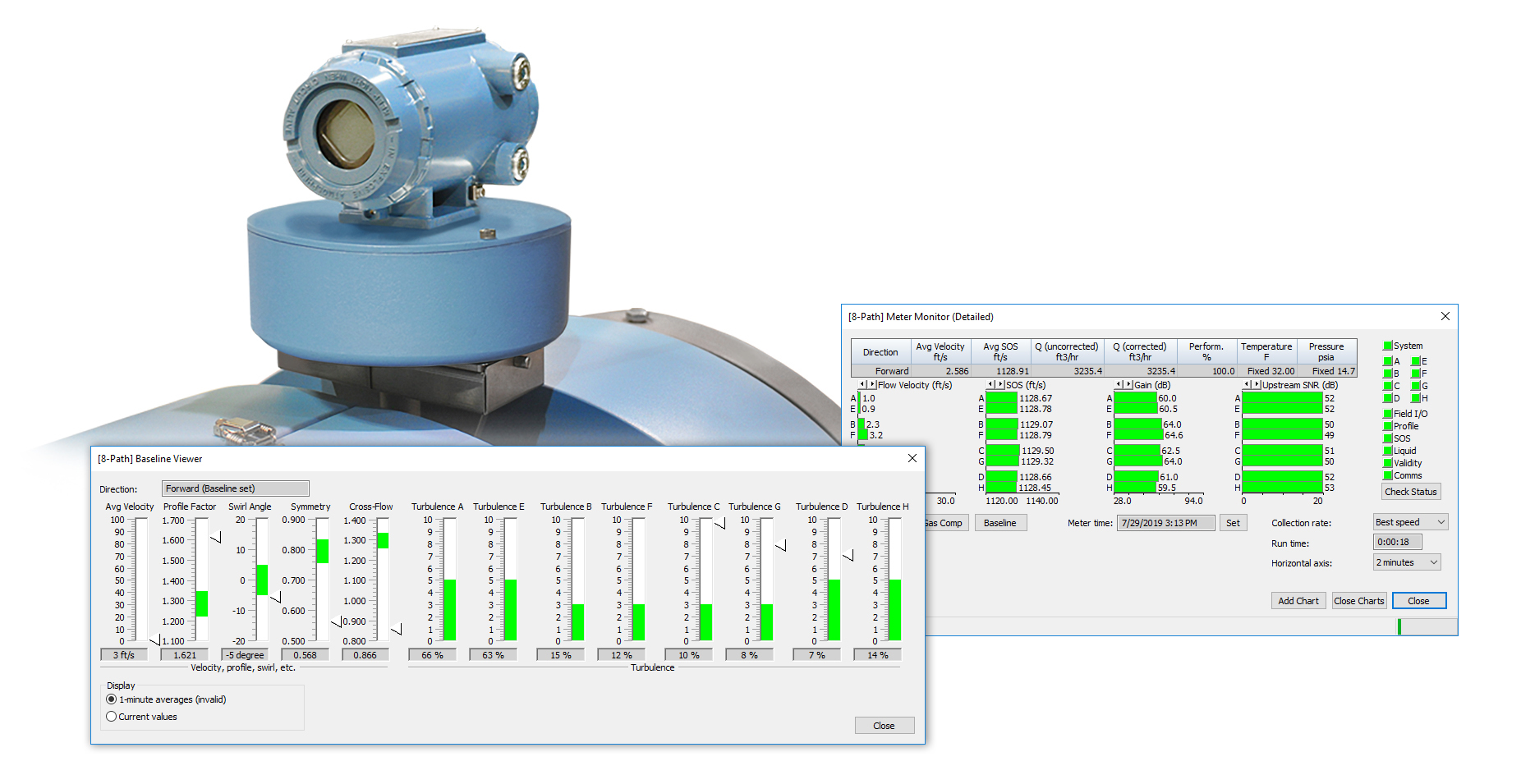Click the green System status indicator
Viewport: 1521px width, 784px height.
[1388, 346]
